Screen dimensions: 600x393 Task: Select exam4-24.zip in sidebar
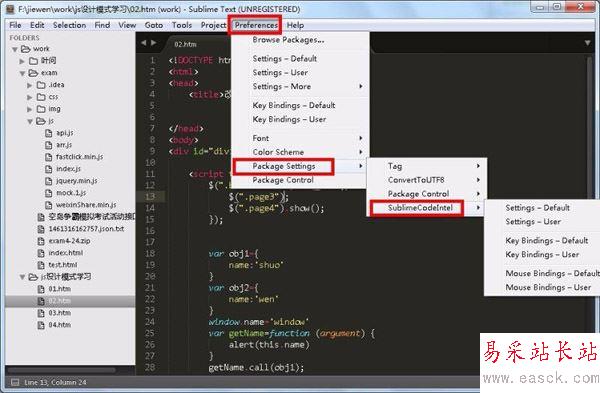[69, 241]
